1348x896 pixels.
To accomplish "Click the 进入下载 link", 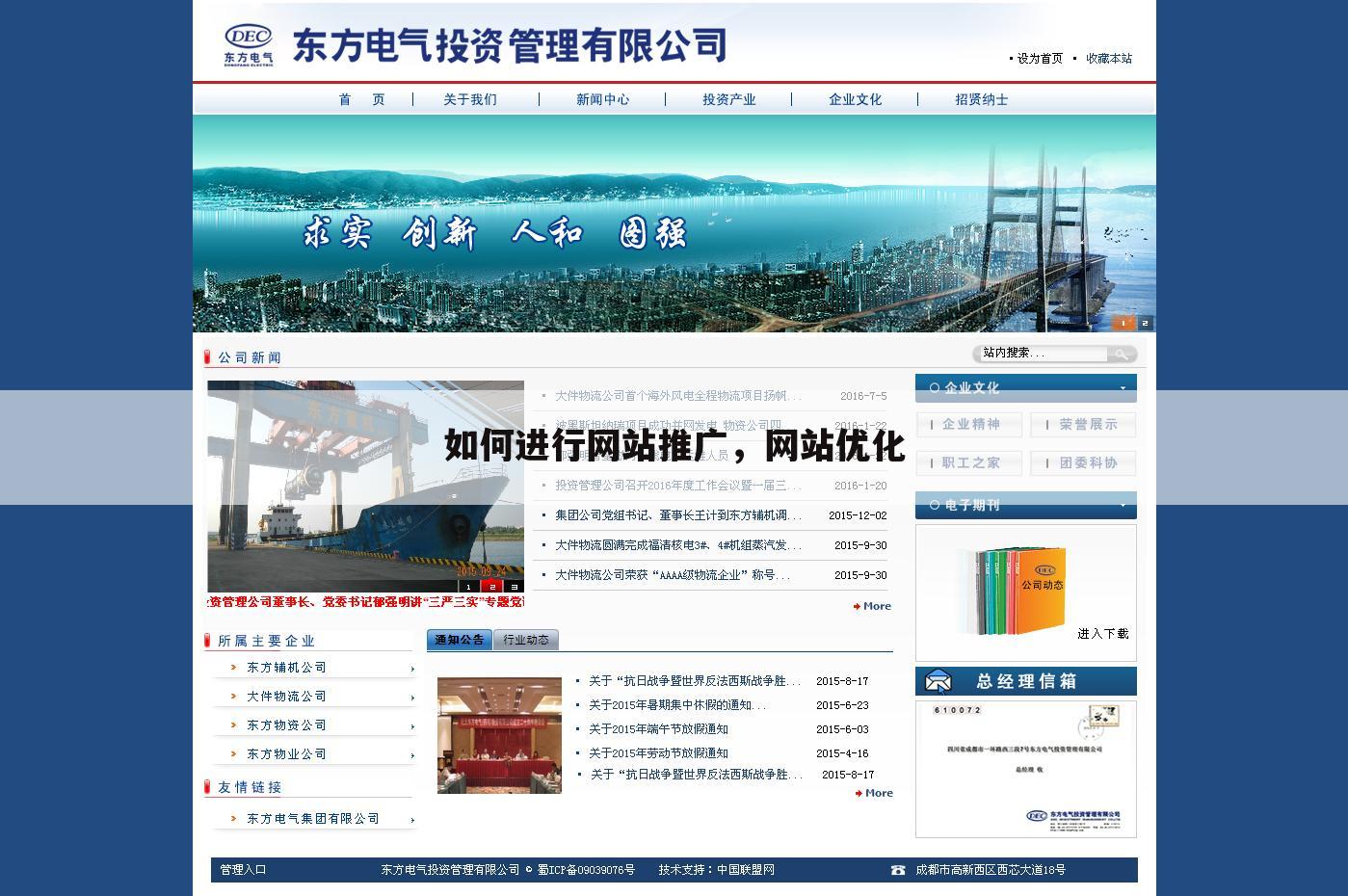I will pyautogui.click(x=1103, y=634).
